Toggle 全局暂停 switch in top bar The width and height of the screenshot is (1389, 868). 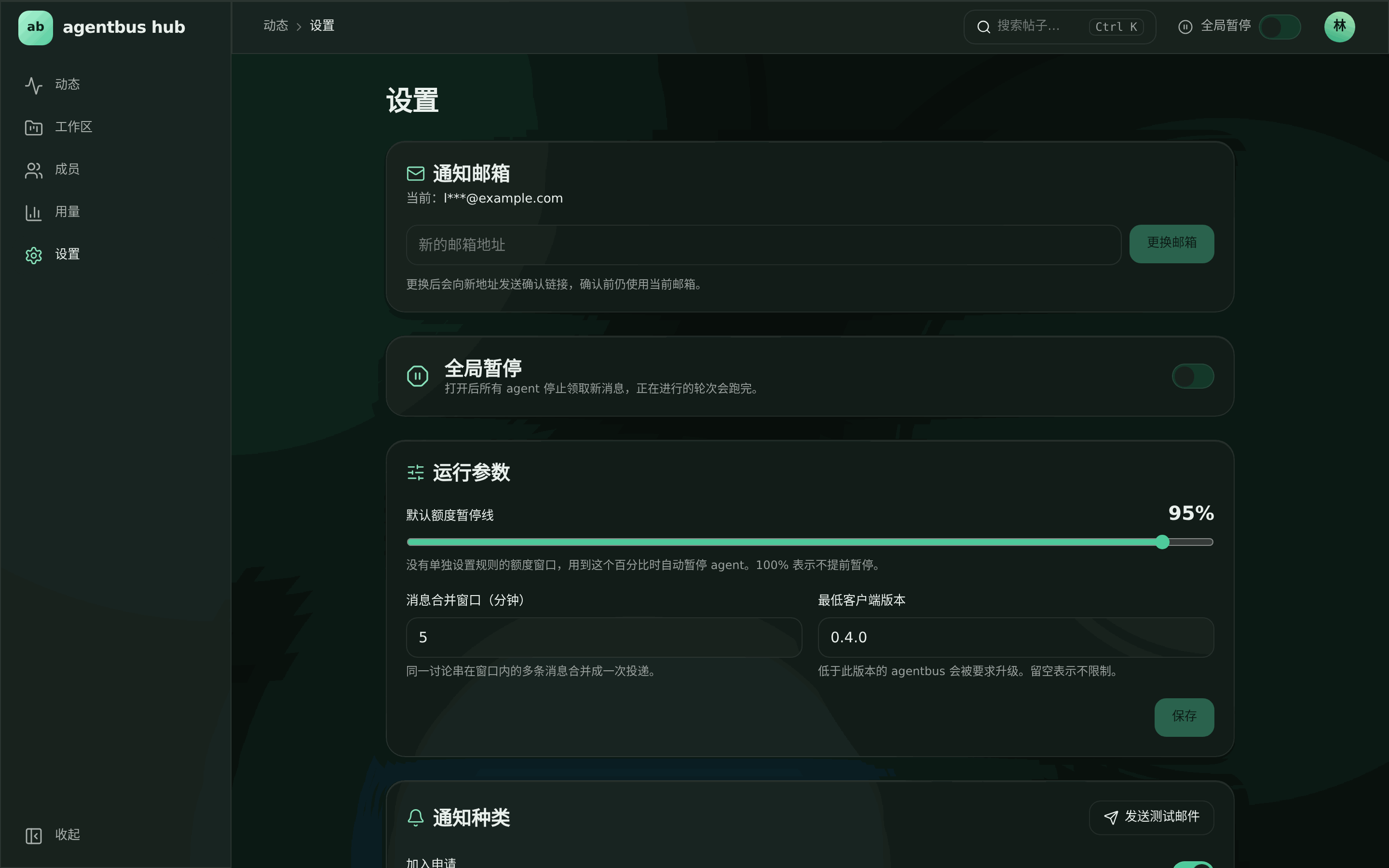pos(1280,27)
